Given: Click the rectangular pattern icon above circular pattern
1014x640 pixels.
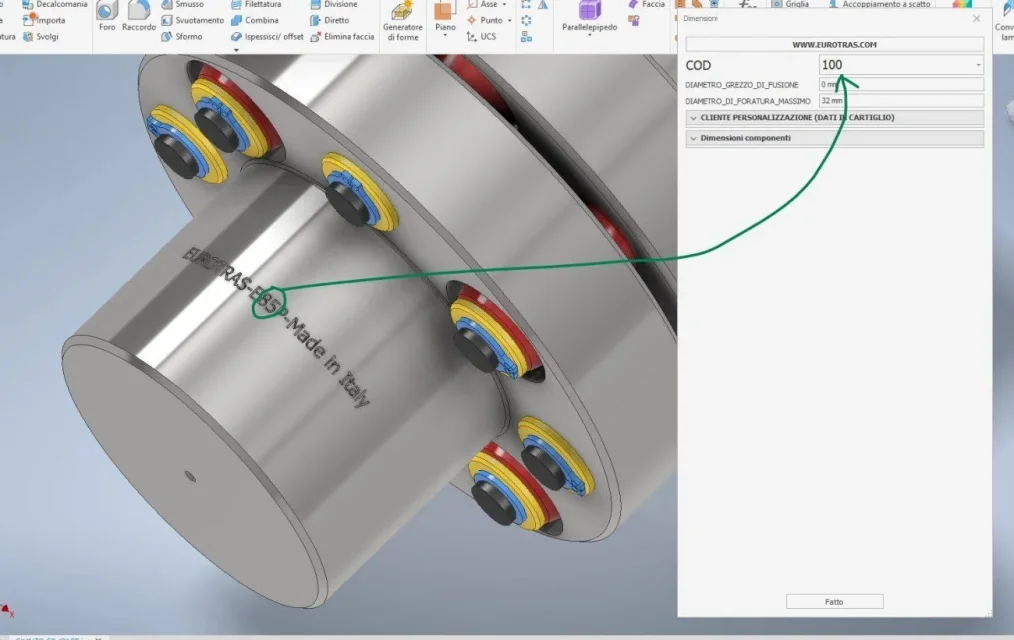Looking at the screenshot, I should (x=526, y=4).
